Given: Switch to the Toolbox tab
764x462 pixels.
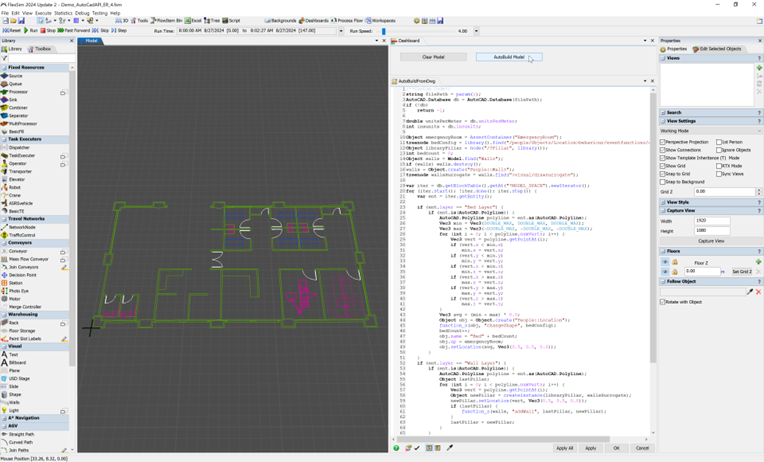Looking at the screenshot, I should tap(42, 49).
